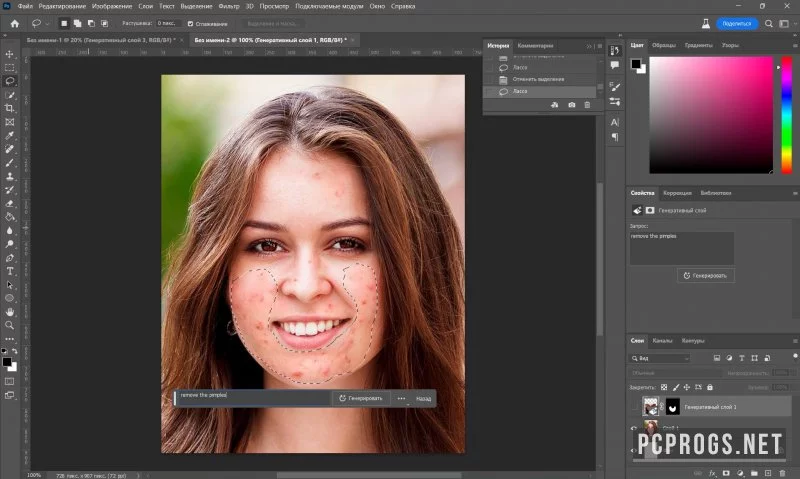Select the Horizontal Type tool
This screenshot has width=800, height=479.
(9, 271)
